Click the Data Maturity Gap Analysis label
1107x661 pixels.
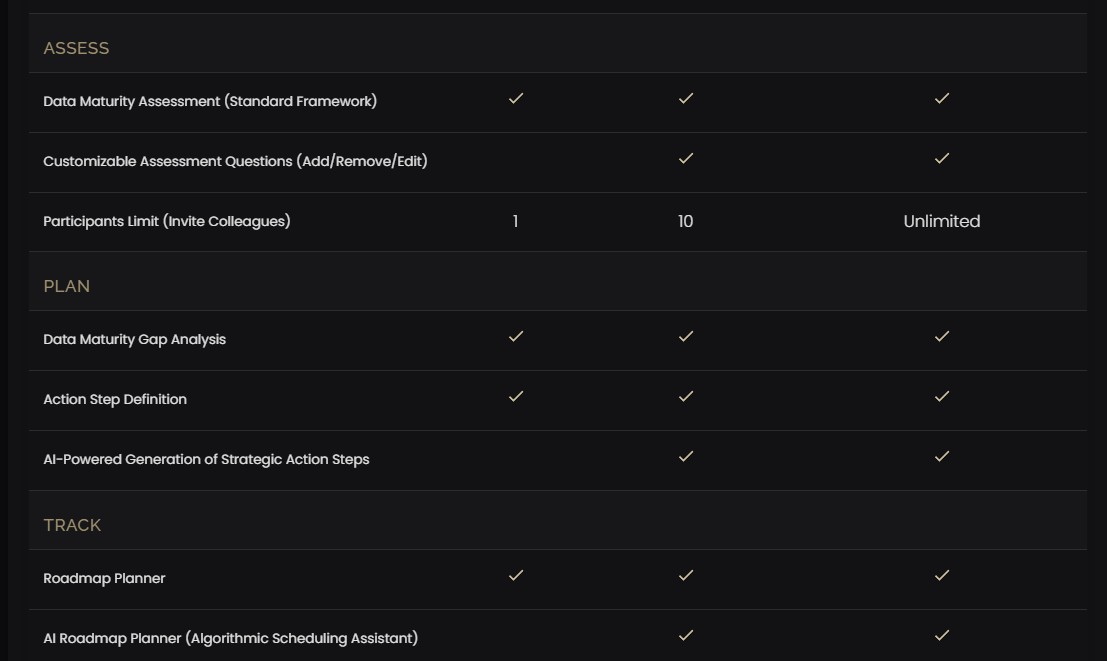tap(134, 339)
